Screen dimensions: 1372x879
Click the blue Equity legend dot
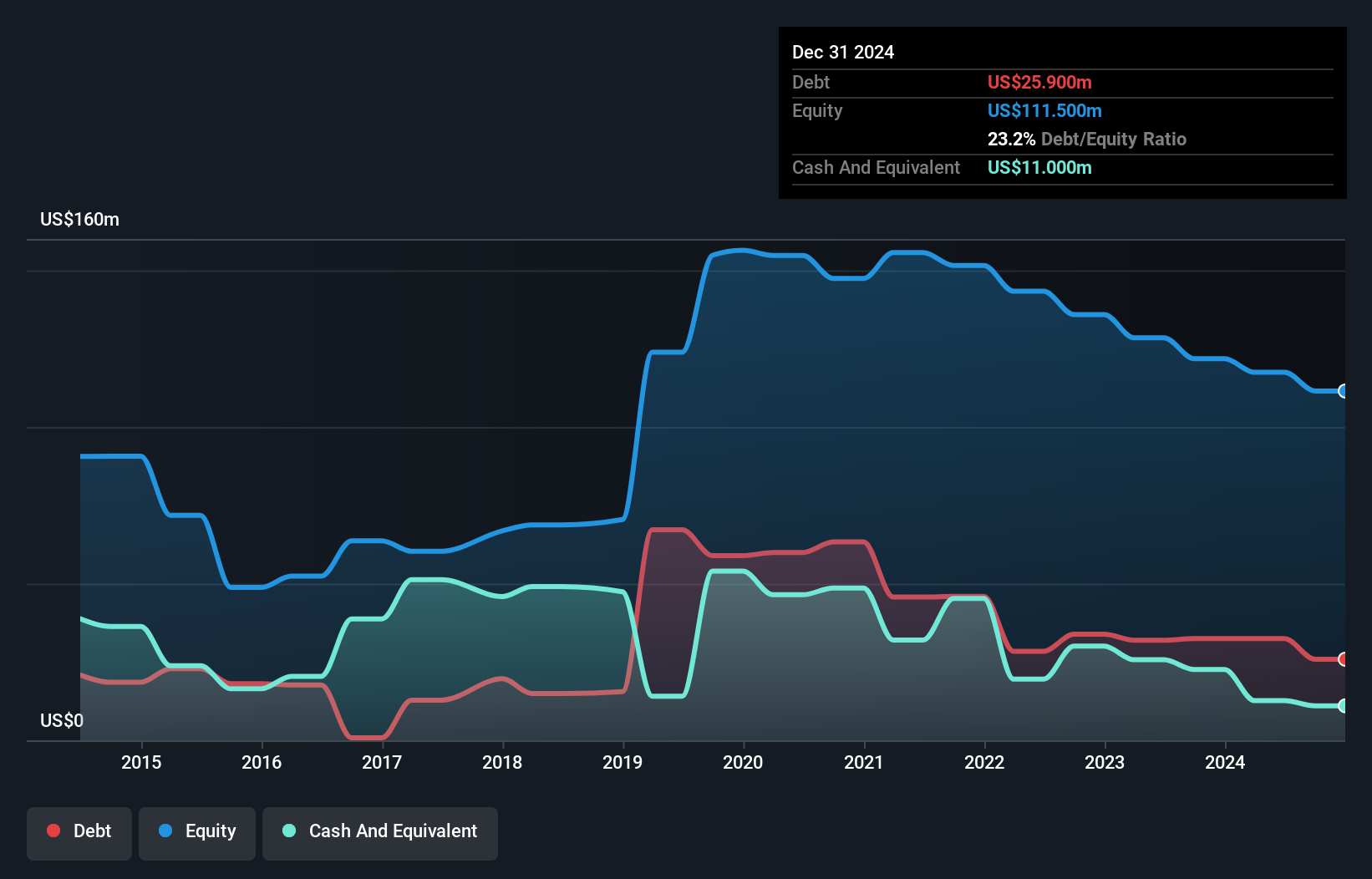165,831
